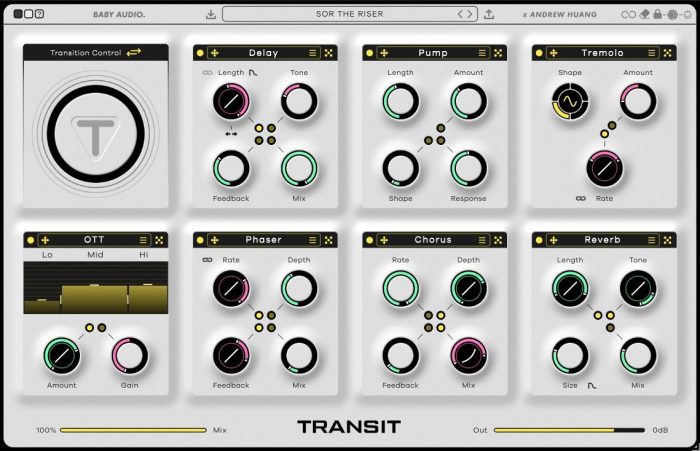Randomize the Phaser module with dice icon
This screenshot has width=700, height=451.
coord(329,240)
